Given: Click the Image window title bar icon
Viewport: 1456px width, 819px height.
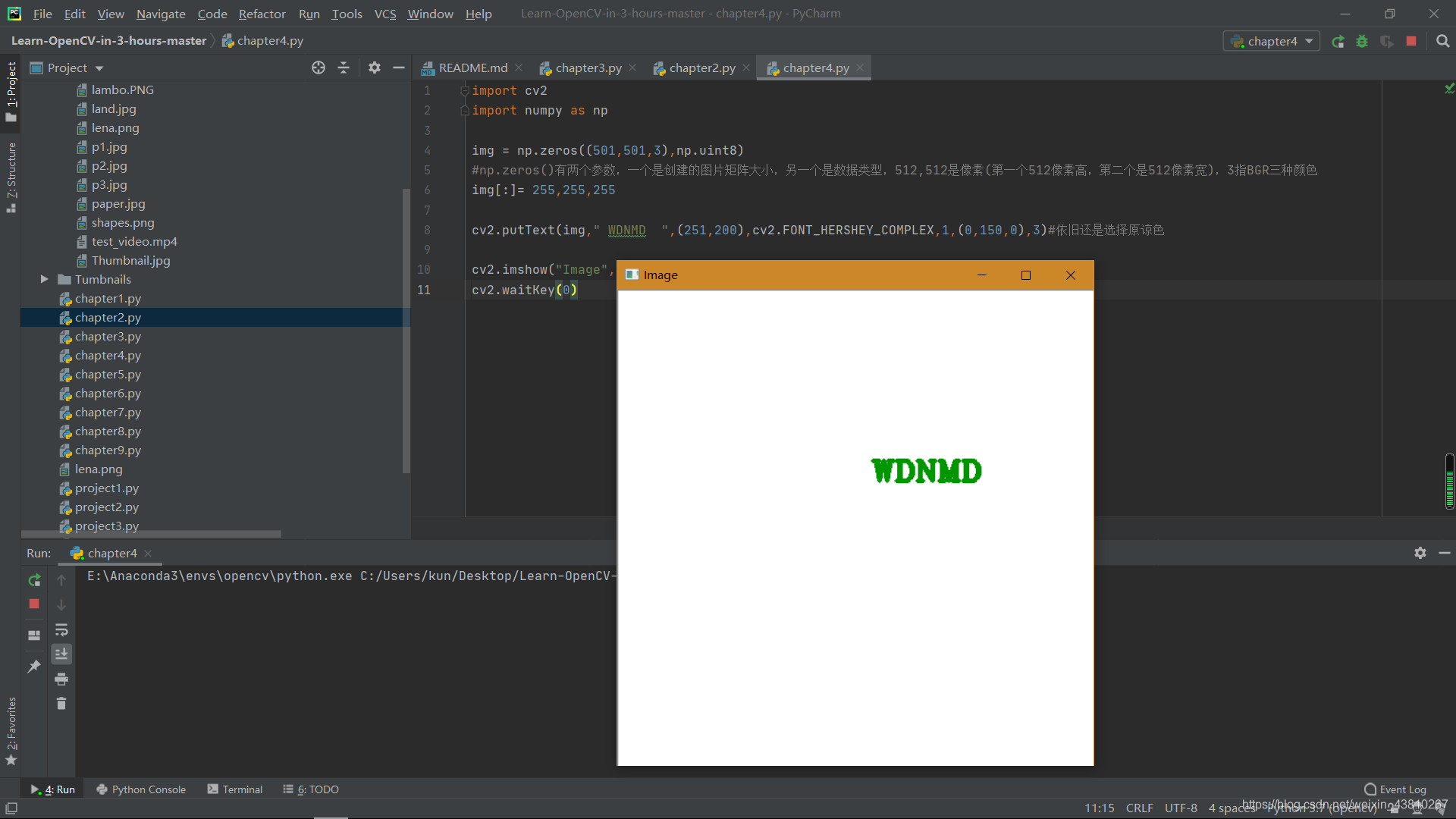Looking at the screenshot, I should pyautogui.click(x=632, y=275).
